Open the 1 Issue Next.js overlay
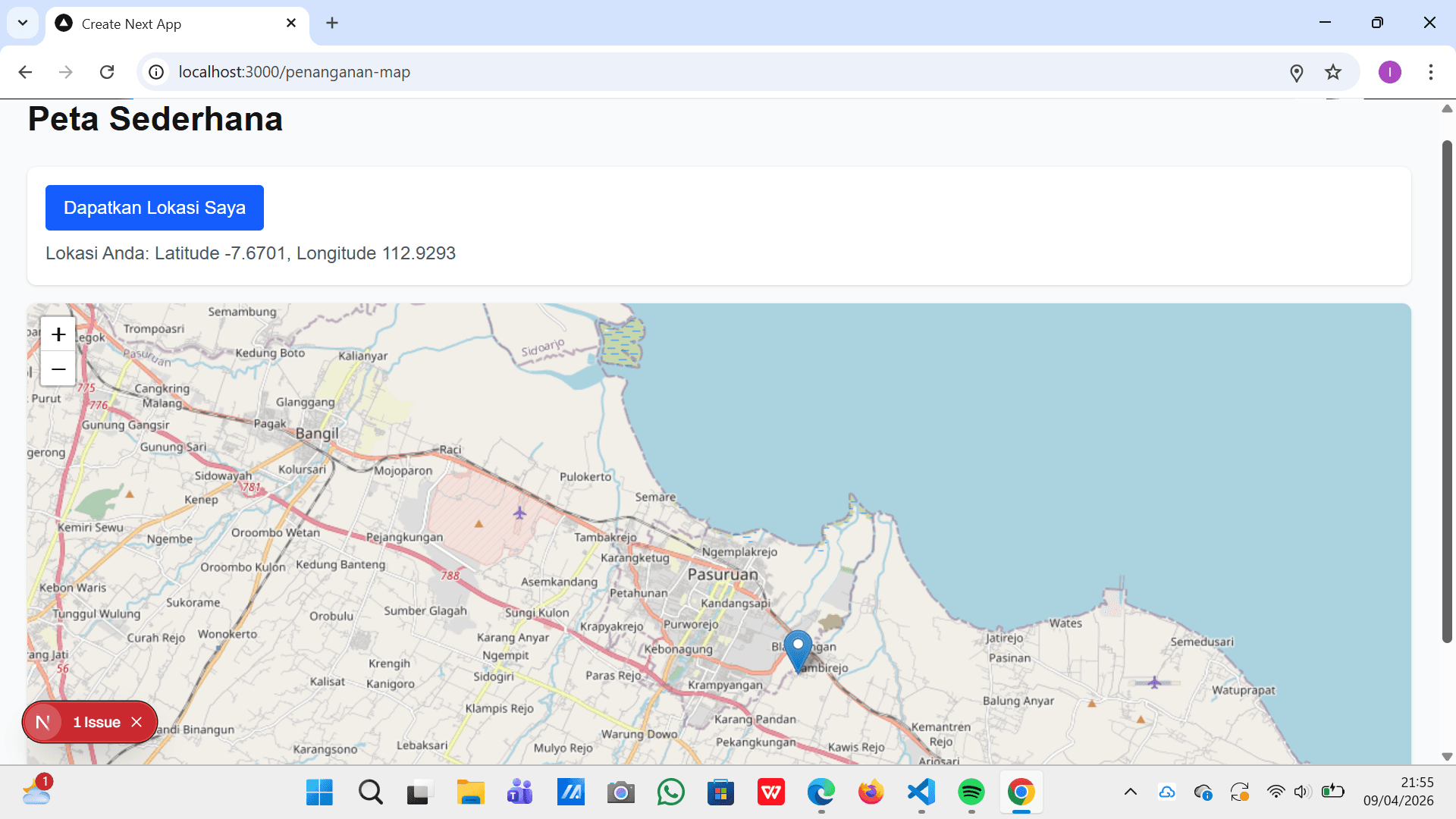Viewport: 1456px width, 819px height. point(96,722)
